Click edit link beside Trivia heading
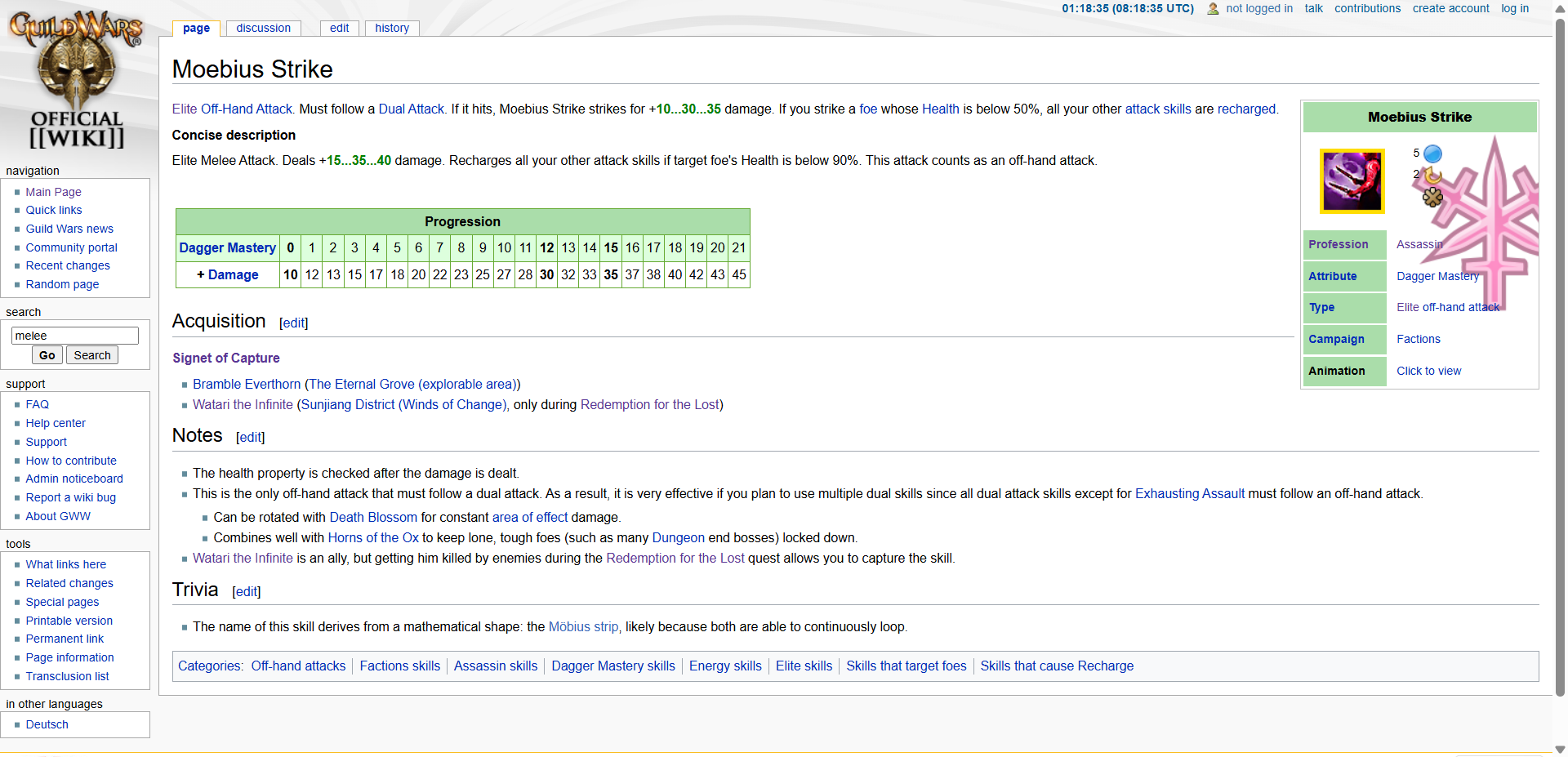 click(246, 591)
